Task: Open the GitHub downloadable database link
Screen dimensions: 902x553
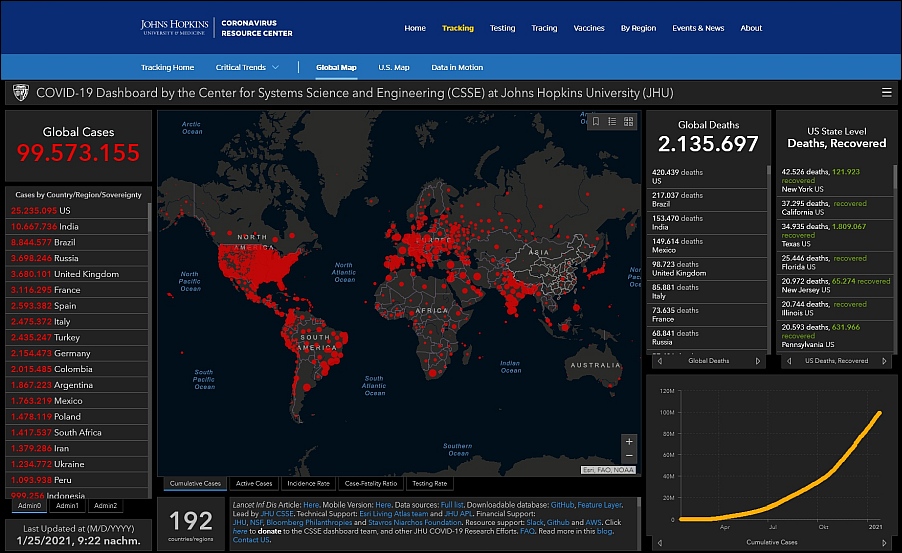Action: (x=562, y=505)
